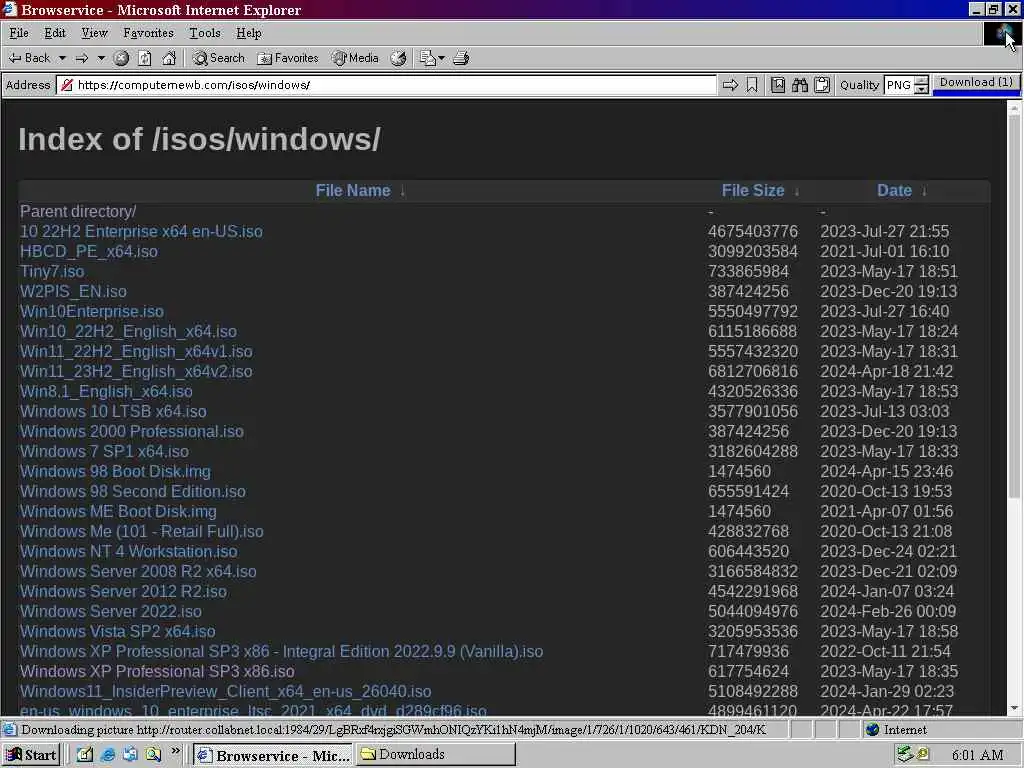The width and height of the screenshot is (1024, 768).
Task: Expand quick launch overflow chevron
Action: coord(175,751)
